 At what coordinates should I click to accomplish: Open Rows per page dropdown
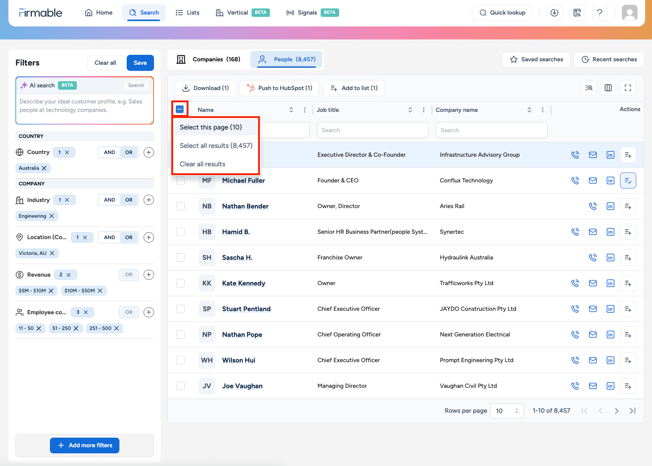pos(507,411)
